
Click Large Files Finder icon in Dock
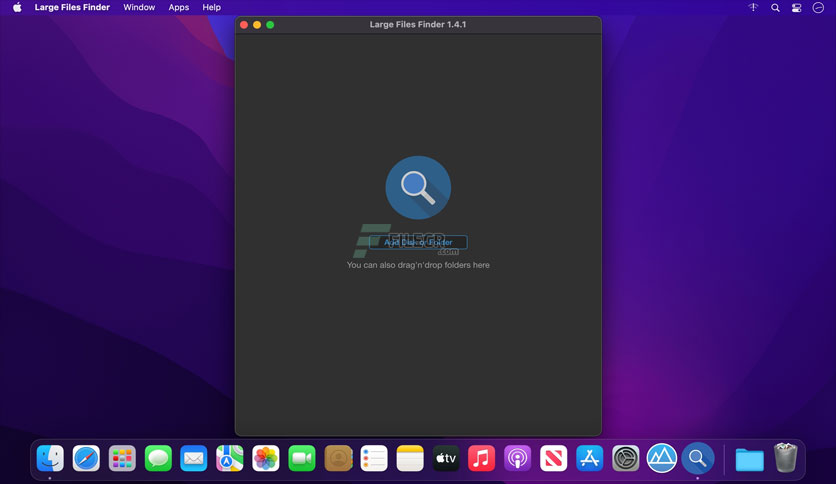(697, 458)
